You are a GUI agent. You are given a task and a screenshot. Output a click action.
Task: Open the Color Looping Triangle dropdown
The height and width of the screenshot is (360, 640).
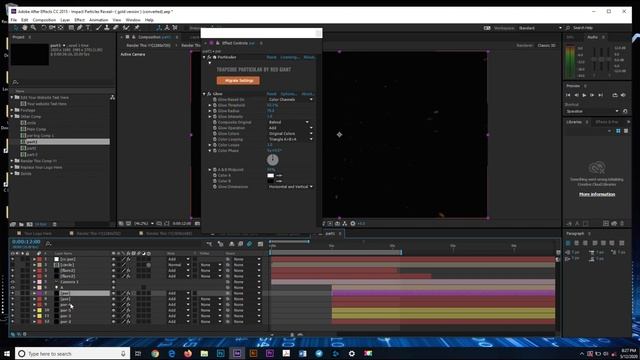point(291,140)
